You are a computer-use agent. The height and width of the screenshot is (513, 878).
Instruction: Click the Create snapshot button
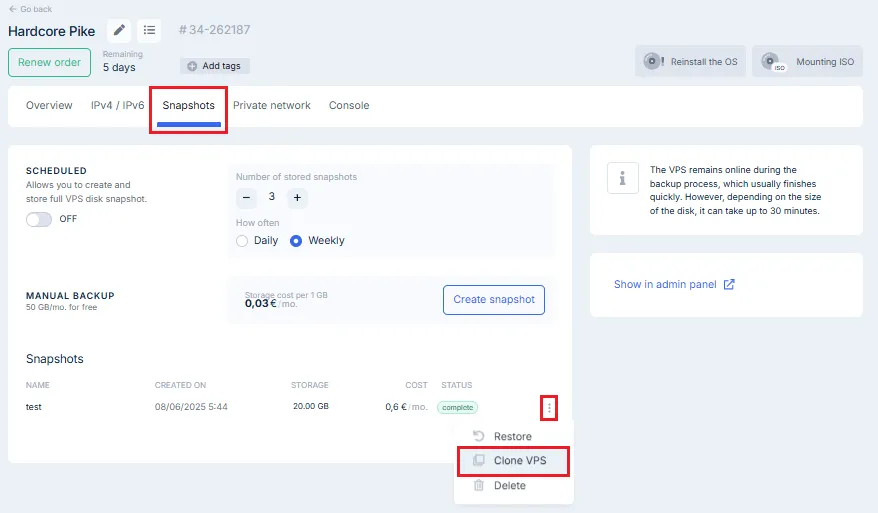(x=494, y=300)
